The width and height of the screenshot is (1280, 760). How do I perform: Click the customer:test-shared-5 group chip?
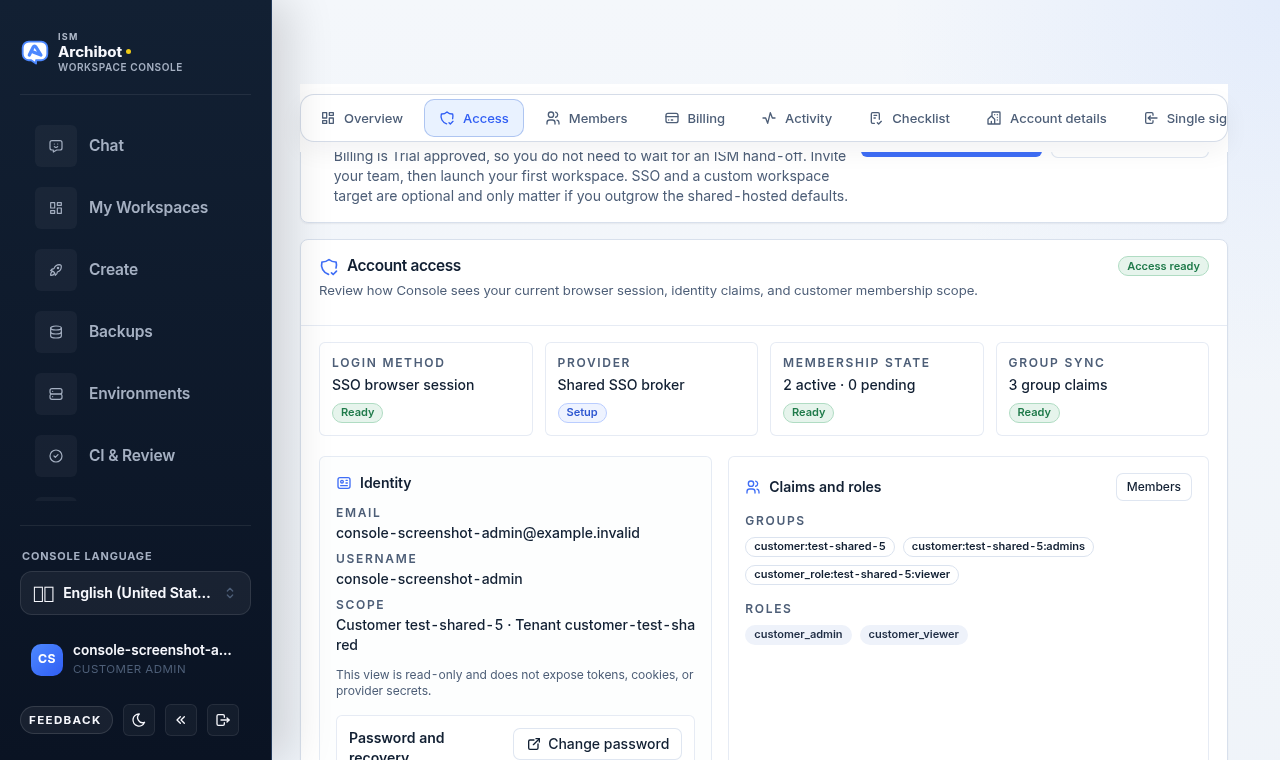[x=820, y=547]
